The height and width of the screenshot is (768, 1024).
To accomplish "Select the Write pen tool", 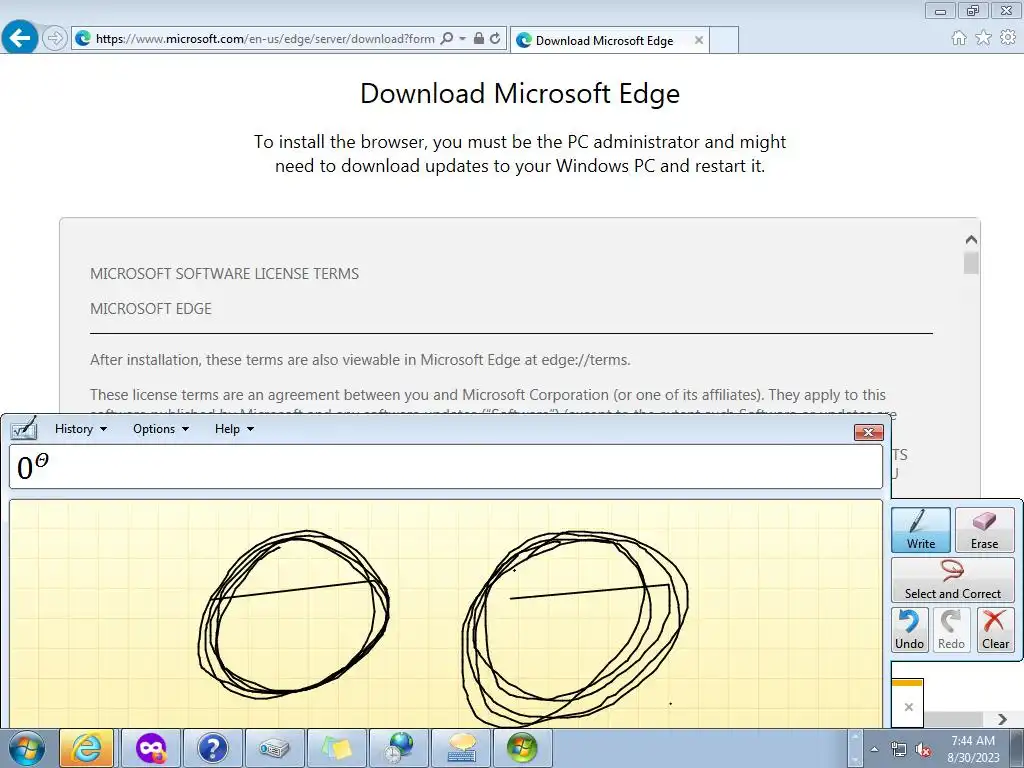I will tap(920, 530).
